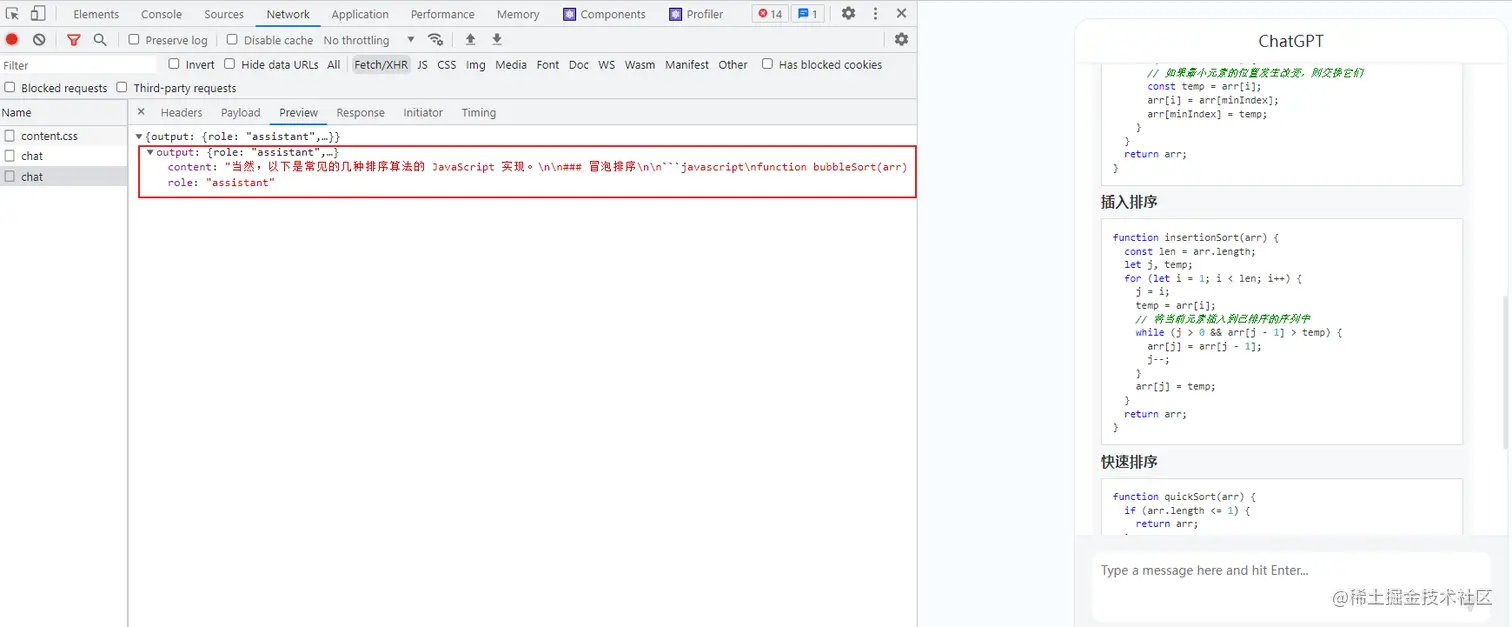Show the Initiator tab
This screenshot has width=1512, height=627.
(x=423, y=112)
